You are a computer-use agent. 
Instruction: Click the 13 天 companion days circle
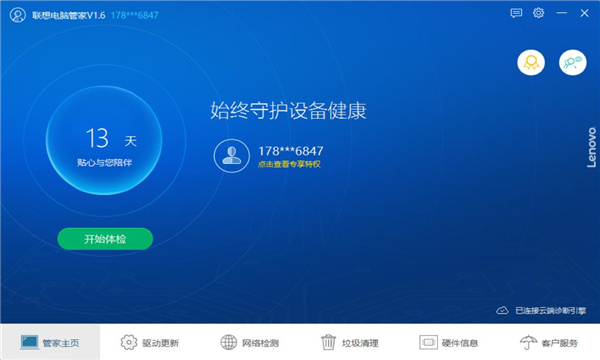[104, 140]
